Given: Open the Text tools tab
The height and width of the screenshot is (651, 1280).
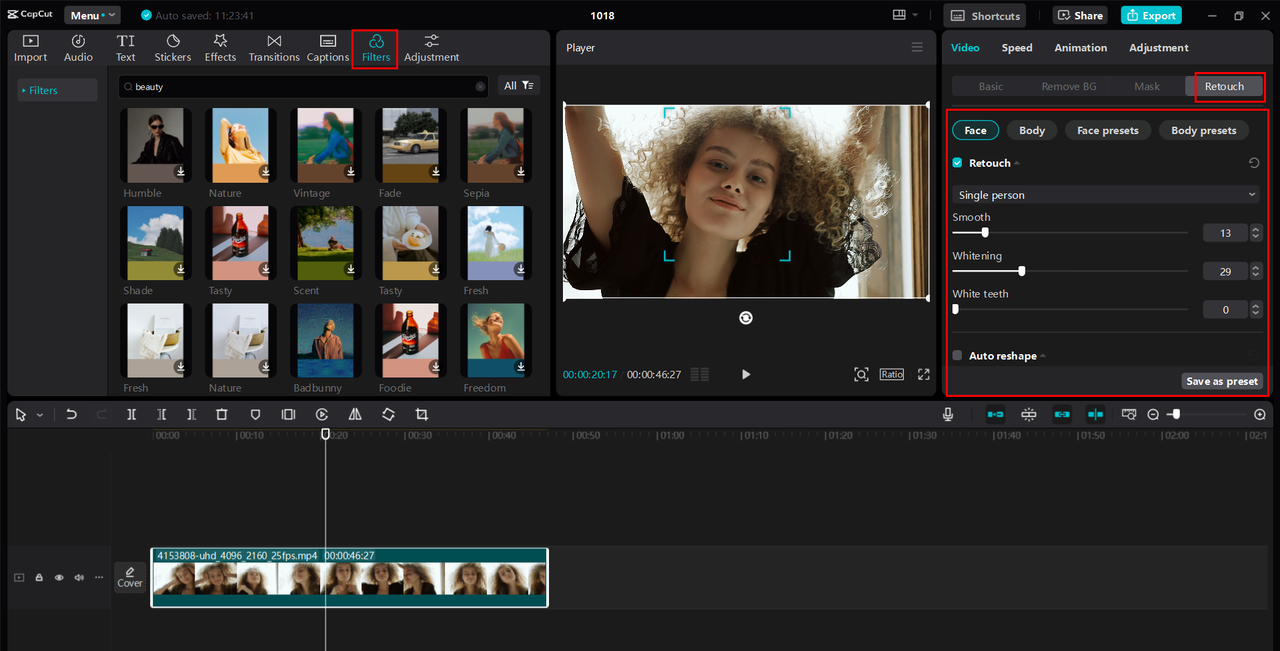Looking at the screenshot, I should [x=125, y=48].
